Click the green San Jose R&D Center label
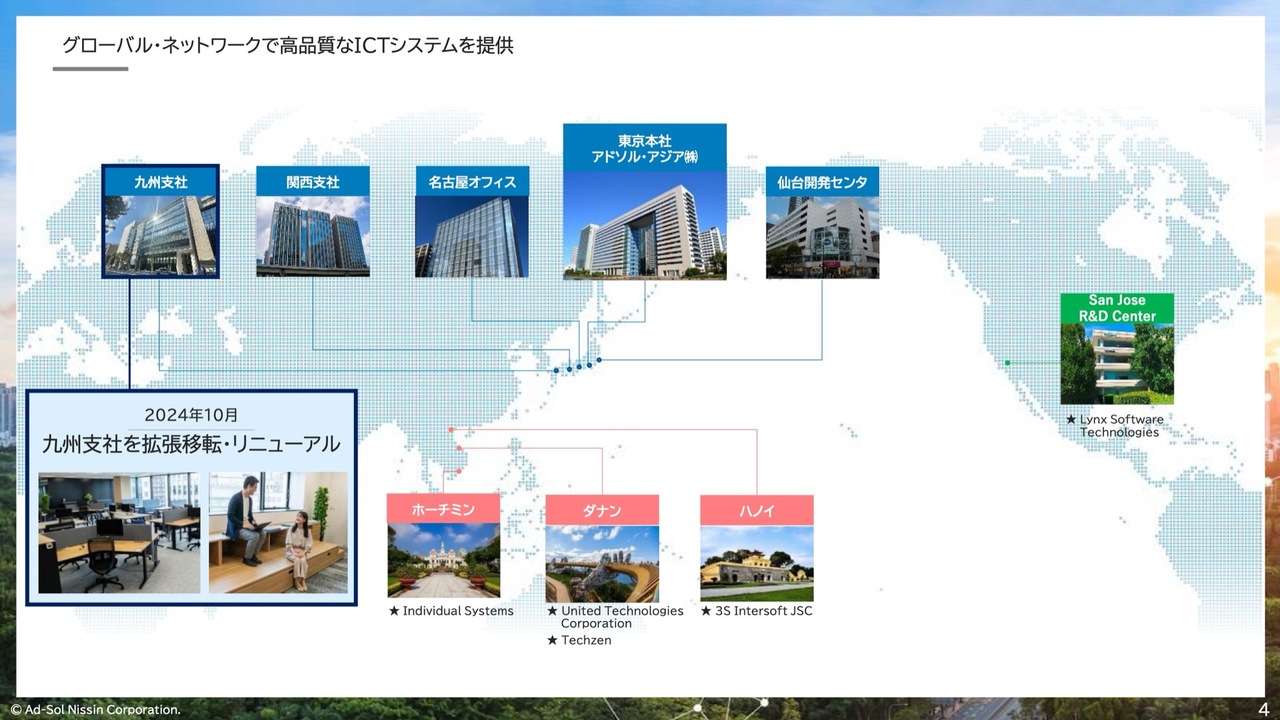This screenshot has width=1280, height=720. [x=1117, y=308]
